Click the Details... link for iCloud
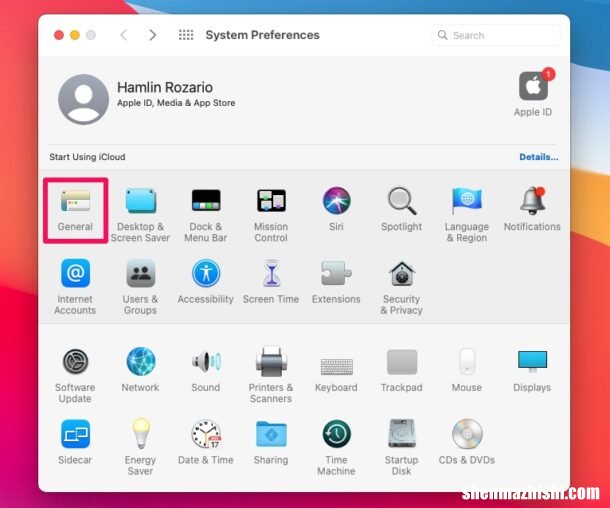Screen dimensions: 610x508 point(539,157)
